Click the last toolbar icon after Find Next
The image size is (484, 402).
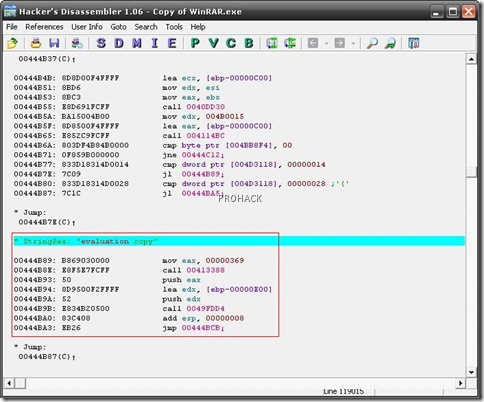tap(413, 43)
